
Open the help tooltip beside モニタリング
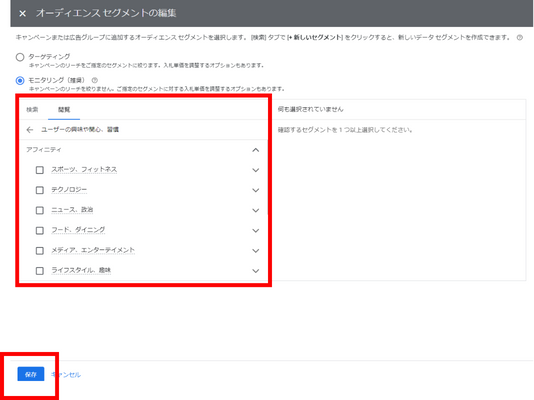point(95,80)
